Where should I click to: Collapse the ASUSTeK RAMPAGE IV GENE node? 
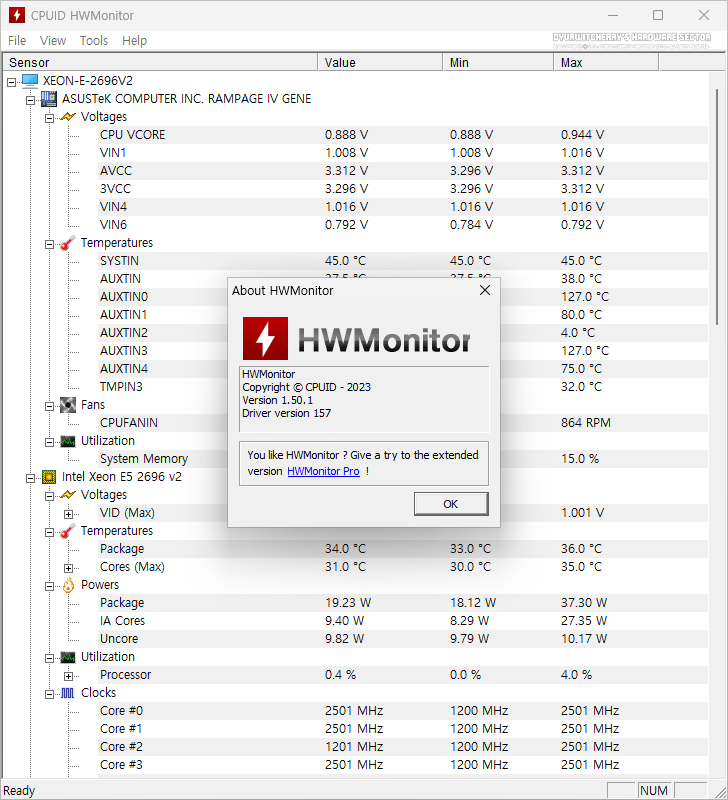[31, 100]
